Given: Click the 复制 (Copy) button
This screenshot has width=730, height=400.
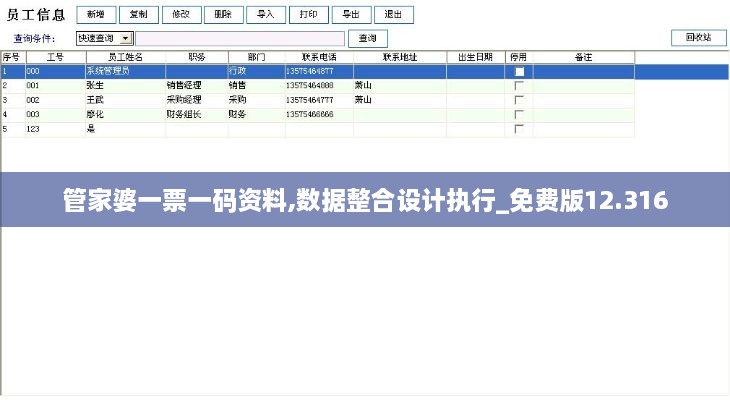Looking at the screenshot, I should pyautogui.click(x=139, y=15).
